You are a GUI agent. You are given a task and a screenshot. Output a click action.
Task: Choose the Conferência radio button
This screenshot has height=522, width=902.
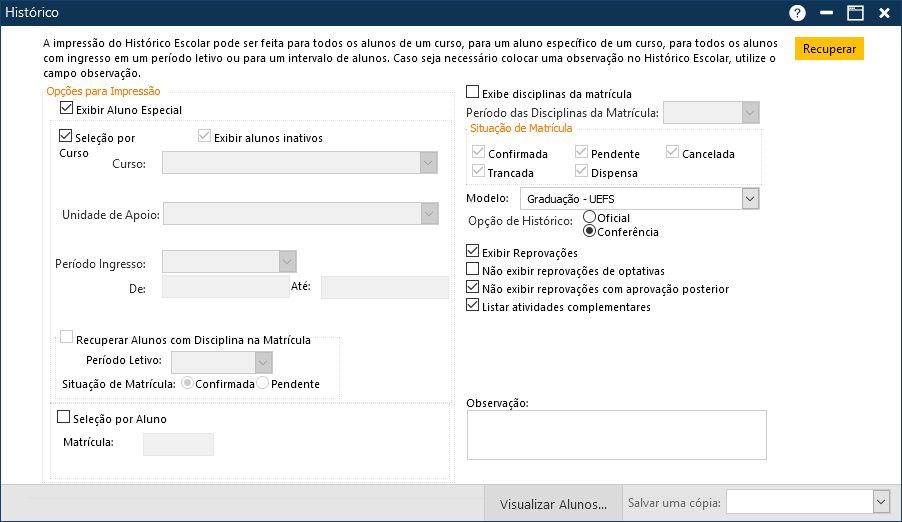click(x=590, y=231)
